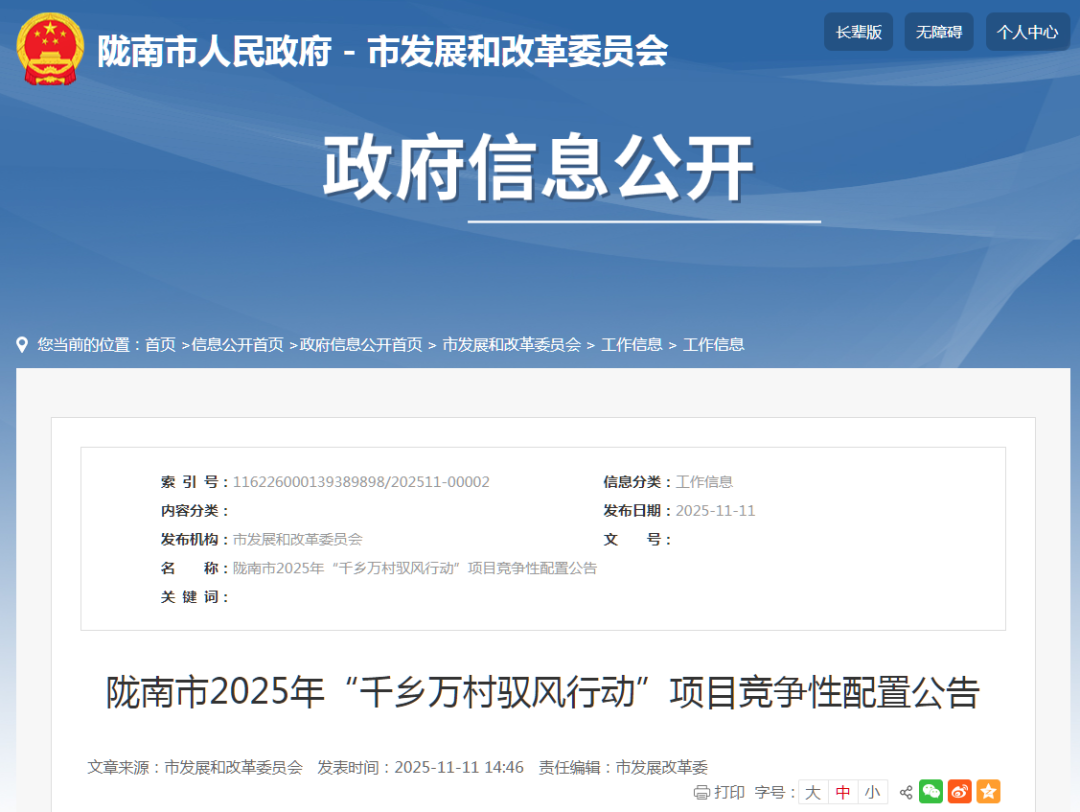This screenshot has height=812, width=1080.
Task: Click the national emblem logo
Action: 51,49
